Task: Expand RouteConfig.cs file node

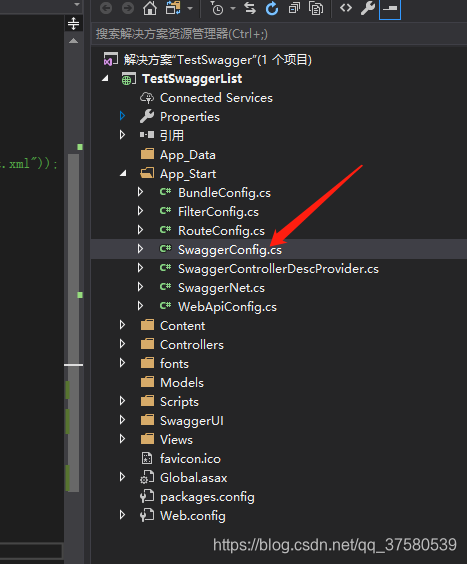Action: [x=141, y=230]
